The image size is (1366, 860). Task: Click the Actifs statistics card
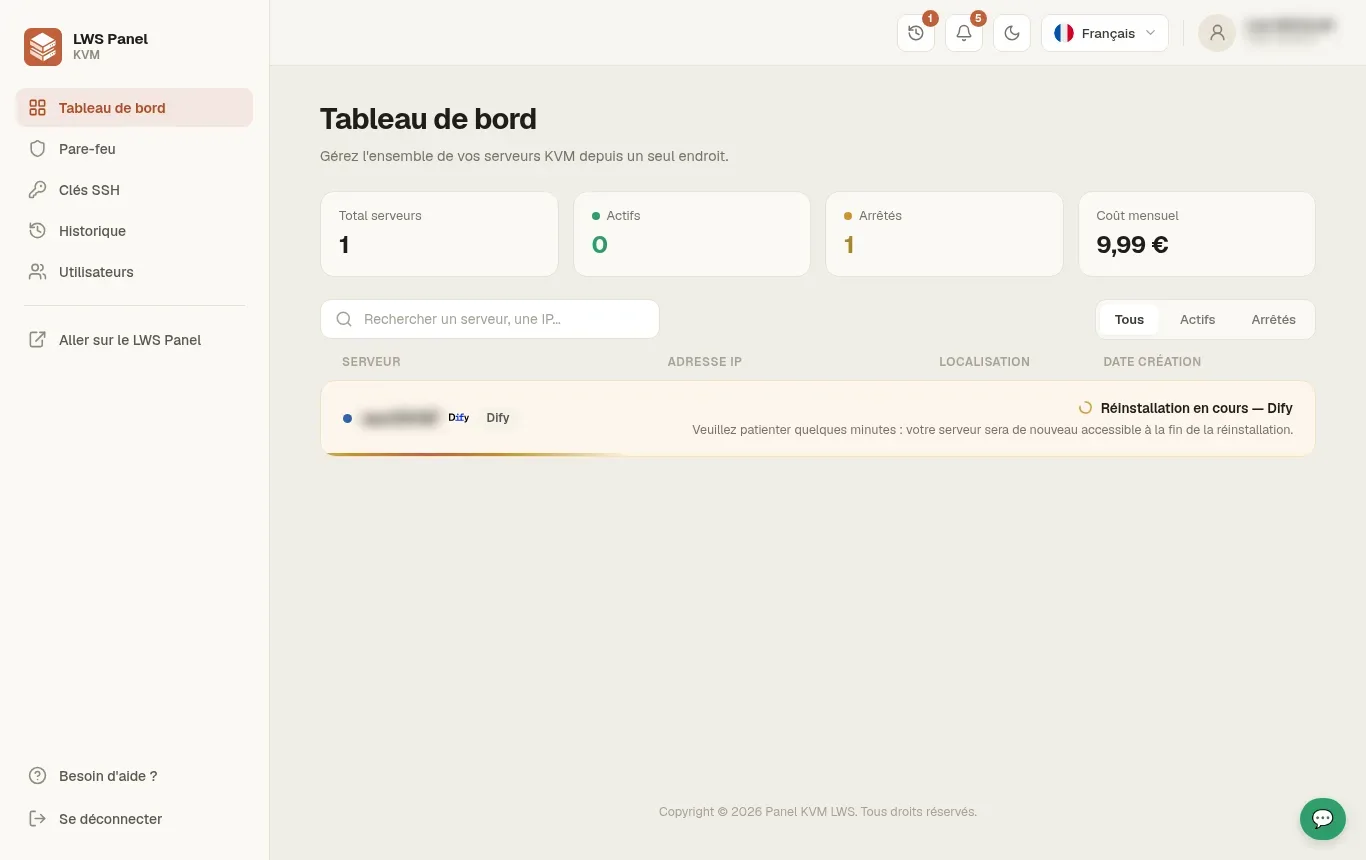[x=692, y=234]
